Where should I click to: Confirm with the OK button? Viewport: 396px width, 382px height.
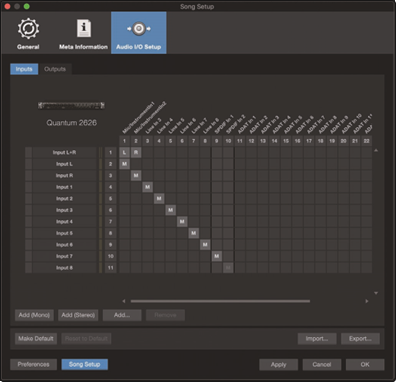[x=365, y=364]
